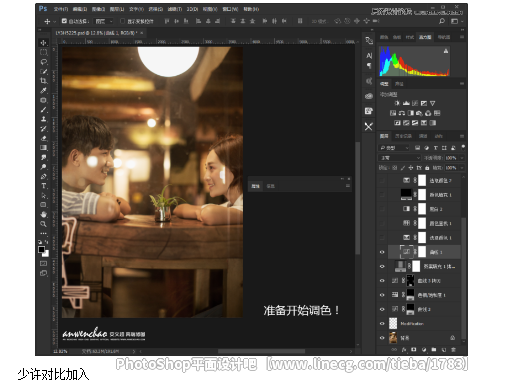
Task: Select the Clone Stamp tool
Action: pyautogui.click(x=43, y=119)
